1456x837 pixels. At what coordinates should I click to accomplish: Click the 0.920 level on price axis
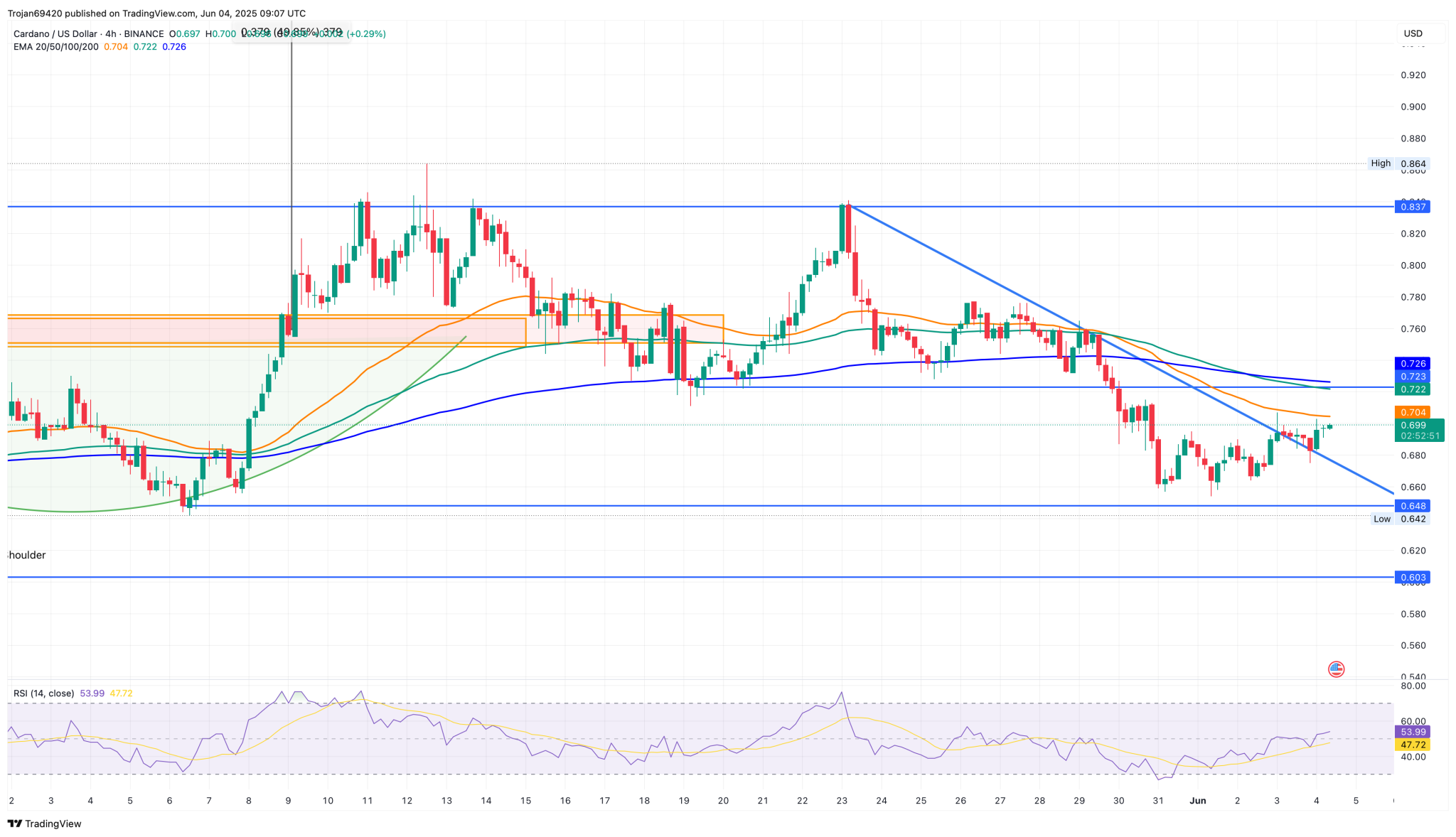pyautogui.click(x=1413, y=75)
